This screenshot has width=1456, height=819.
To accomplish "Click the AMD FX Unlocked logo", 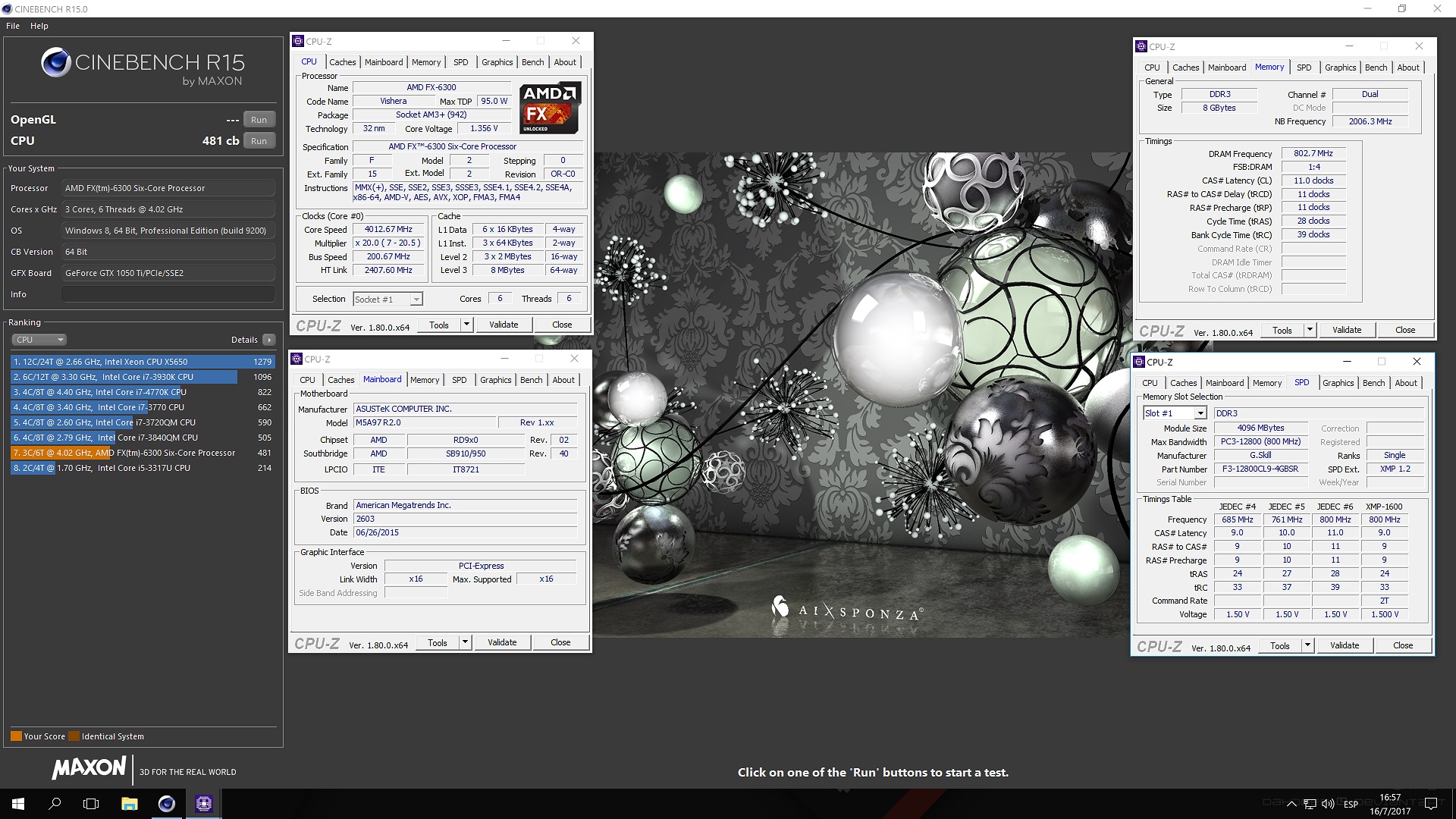I will point(551,108).
